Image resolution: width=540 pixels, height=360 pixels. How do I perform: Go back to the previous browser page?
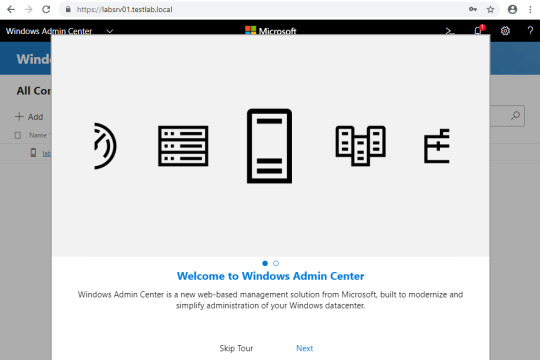pyautogui.click(x=11, y=9)
